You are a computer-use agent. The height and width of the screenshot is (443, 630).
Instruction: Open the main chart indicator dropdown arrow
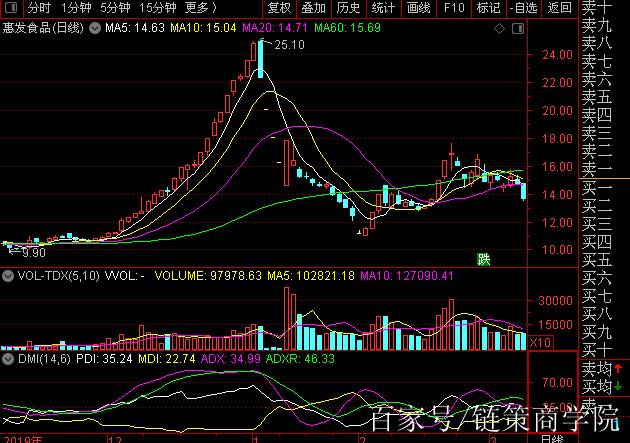[95, 28]
